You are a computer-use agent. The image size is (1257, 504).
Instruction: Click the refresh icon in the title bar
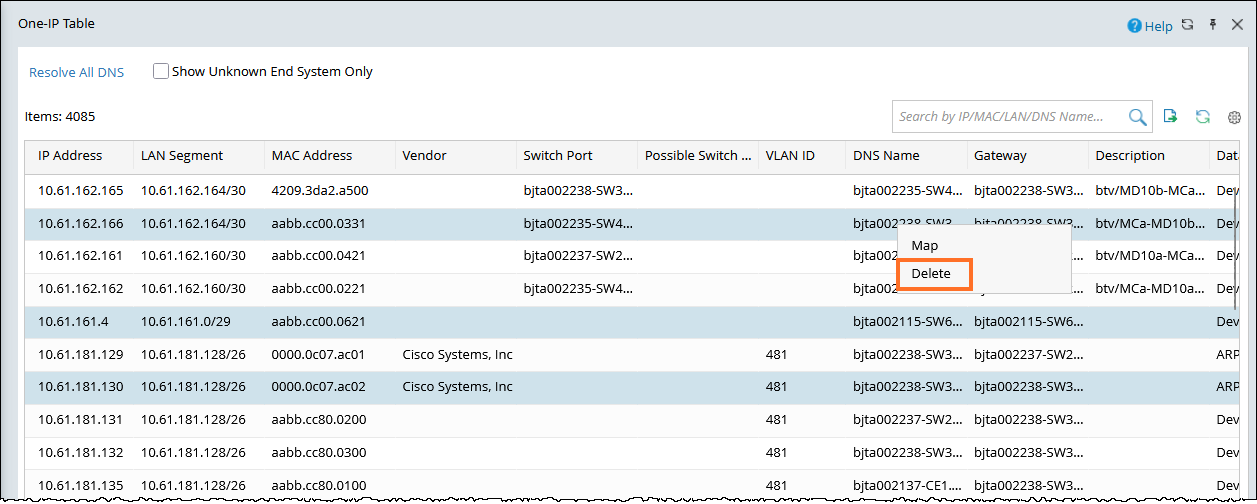[1187, 25]
